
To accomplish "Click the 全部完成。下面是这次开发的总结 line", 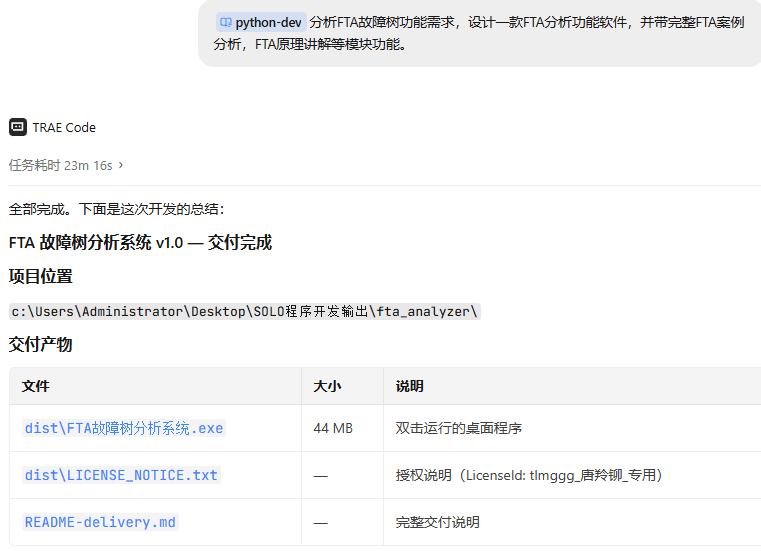I will tap(116, 209).
